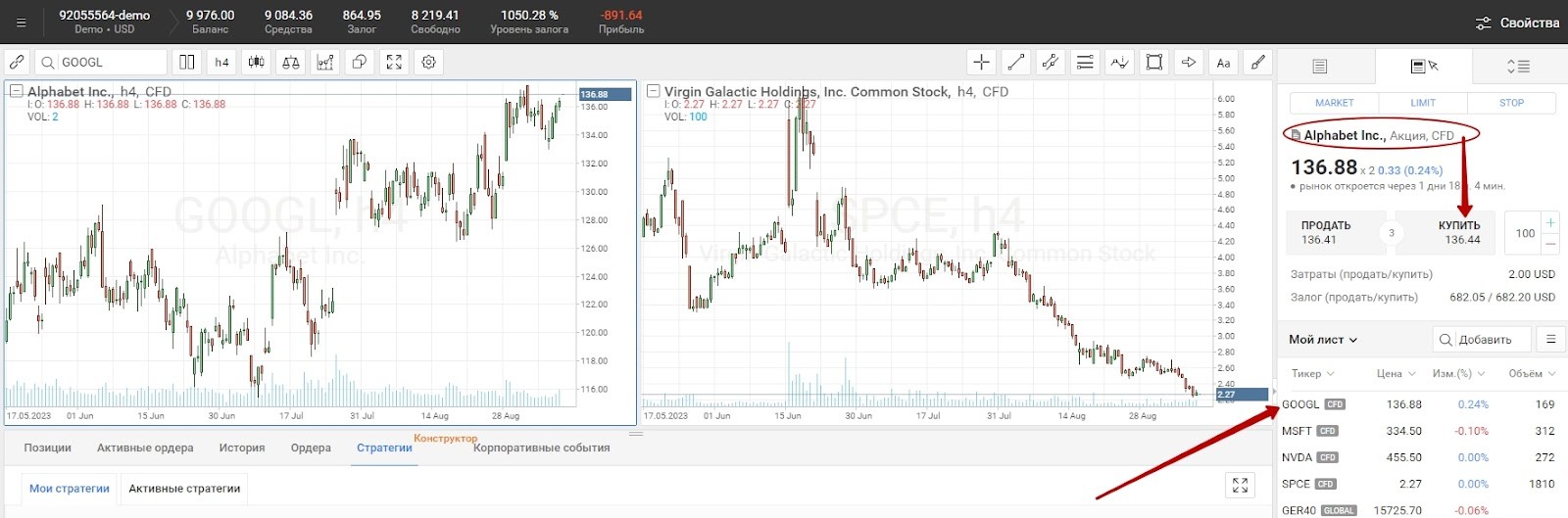
Task: Decrease quantity with the minus stepper
Action: pos(1550,244)
